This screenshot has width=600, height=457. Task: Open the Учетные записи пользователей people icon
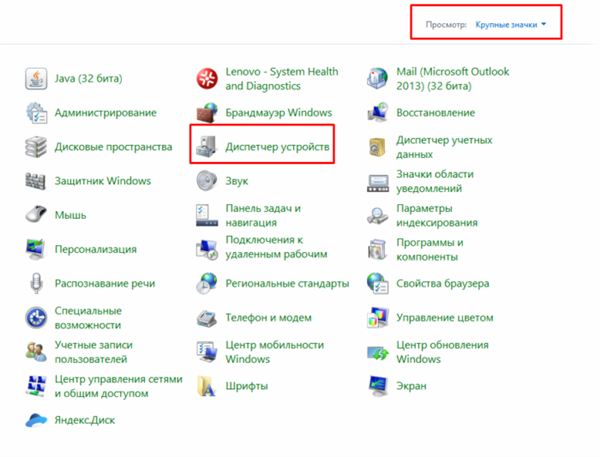pyautogui.click(x=36, y=352)
